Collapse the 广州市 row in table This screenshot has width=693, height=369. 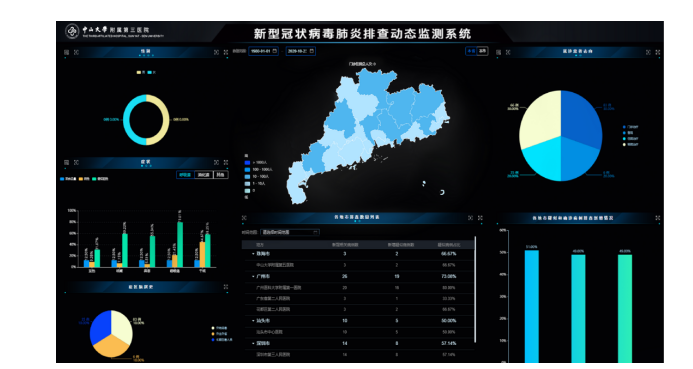(253, 277)
